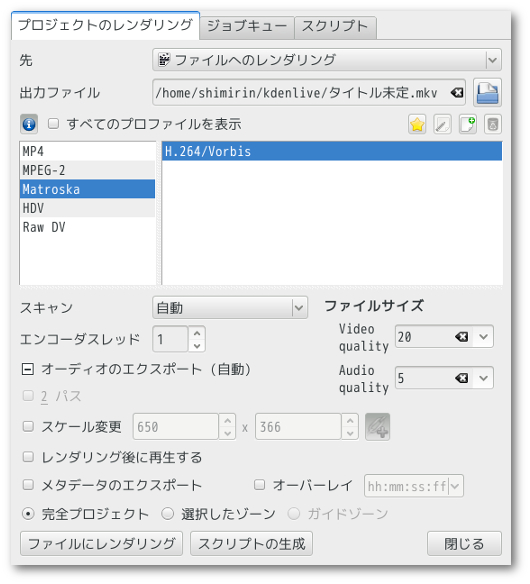Toggle the スケール変更 checkbox

tap(28, 426)
